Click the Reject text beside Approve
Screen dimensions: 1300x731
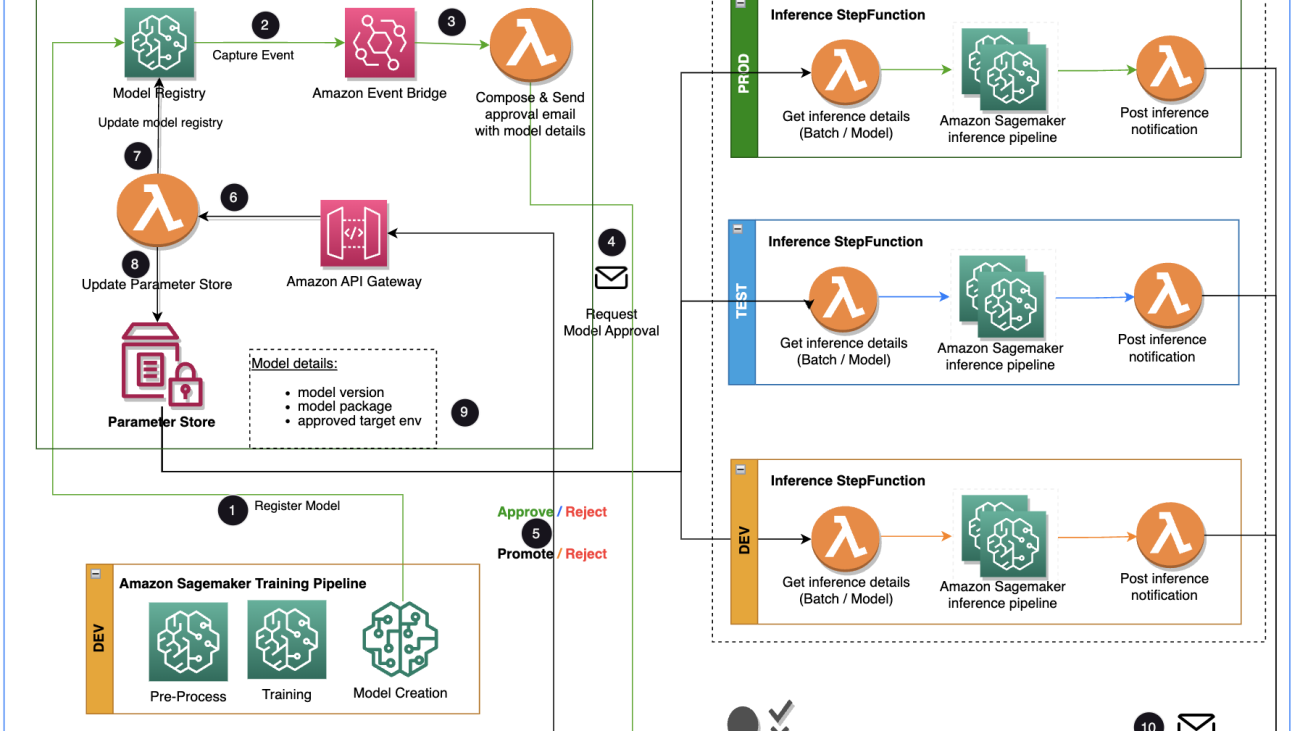(586, 512)
